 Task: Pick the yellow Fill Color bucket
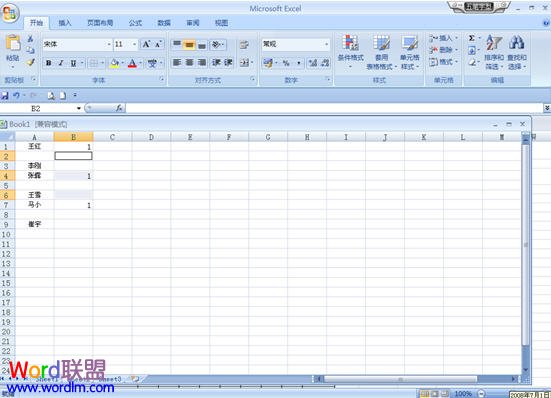(x=114, y=63)
